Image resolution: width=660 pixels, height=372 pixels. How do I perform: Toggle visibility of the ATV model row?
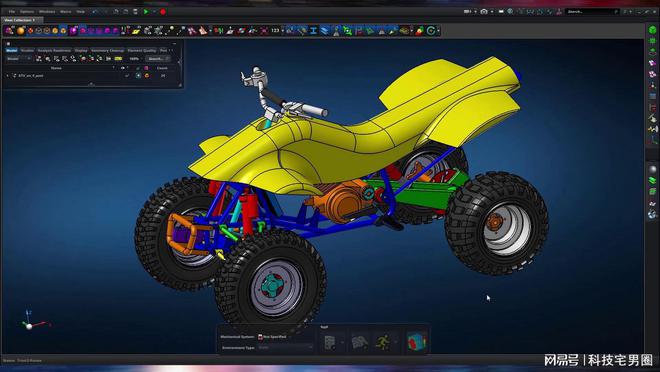click(x=138, y=76)
